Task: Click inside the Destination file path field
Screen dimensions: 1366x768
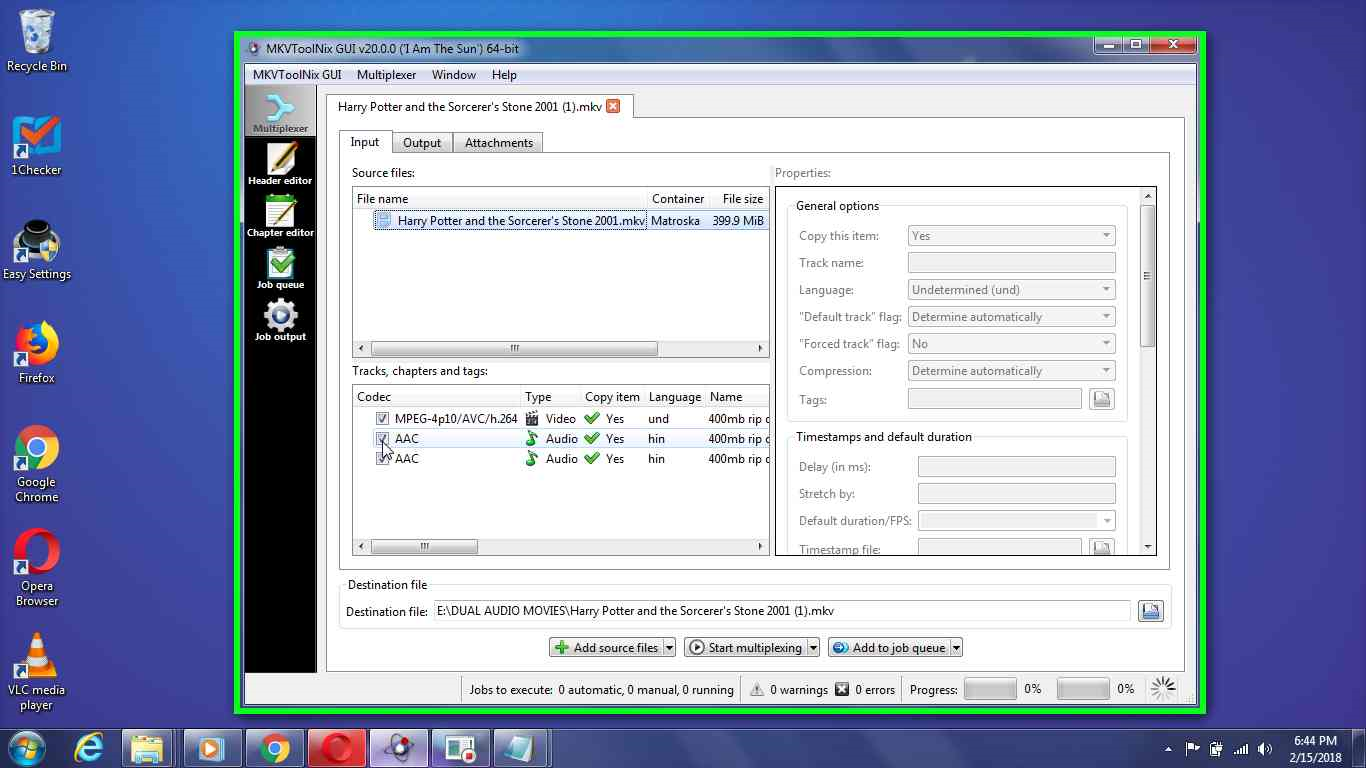Action: (x=782, y=611)
